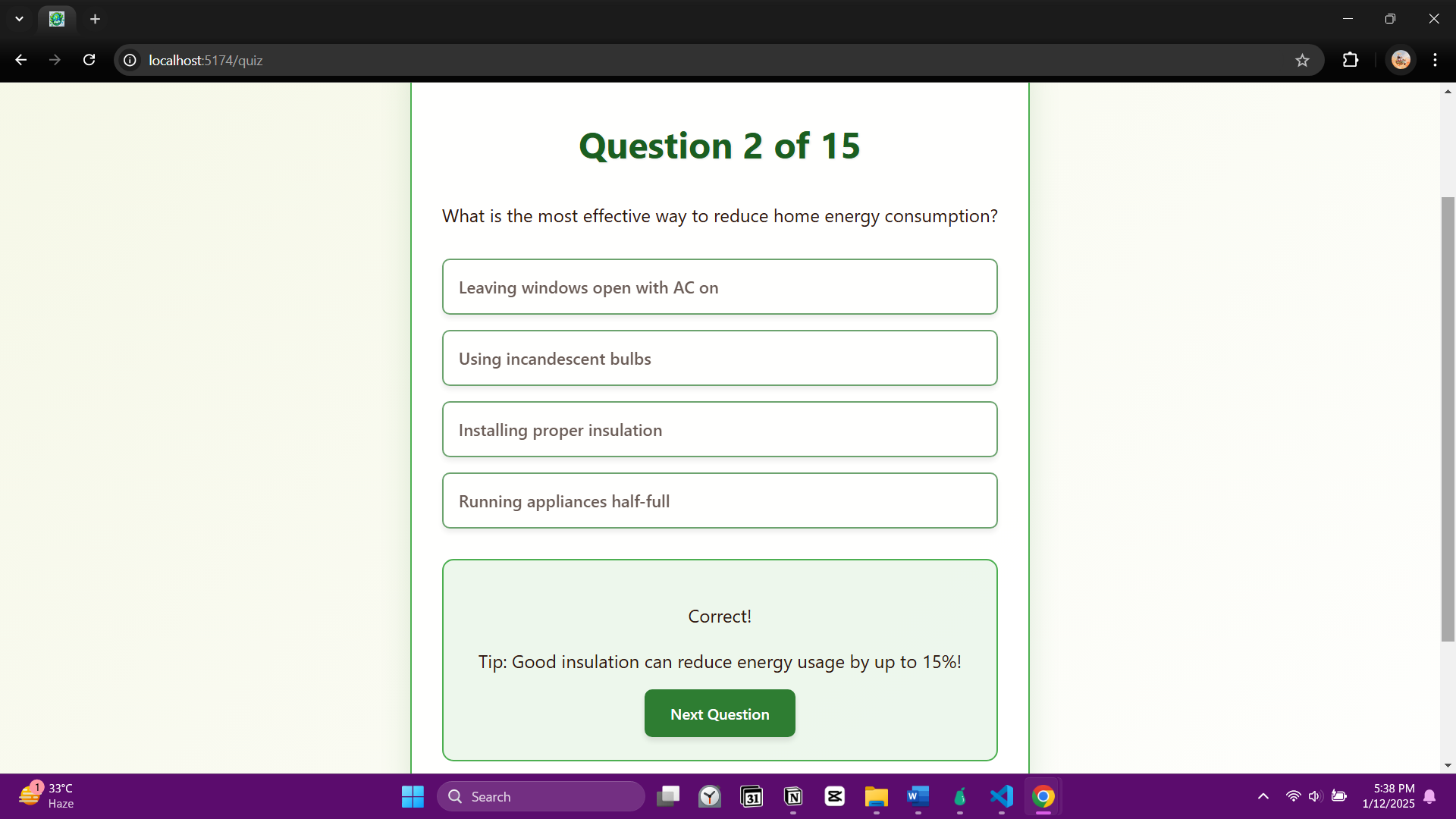1456x819 pixels.
Task: Show hidden system tray icons
Action: (1263, 796)
